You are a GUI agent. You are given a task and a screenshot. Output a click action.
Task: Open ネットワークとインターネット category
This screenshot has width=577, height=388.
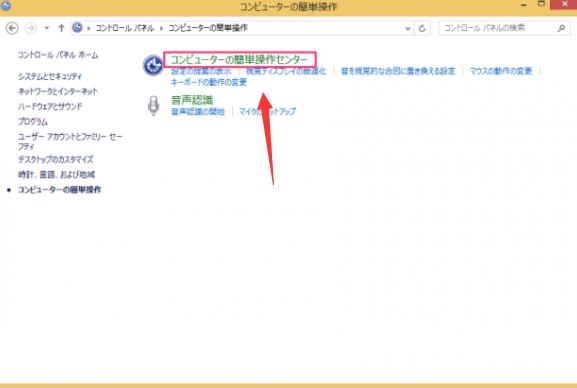[58, 91]
